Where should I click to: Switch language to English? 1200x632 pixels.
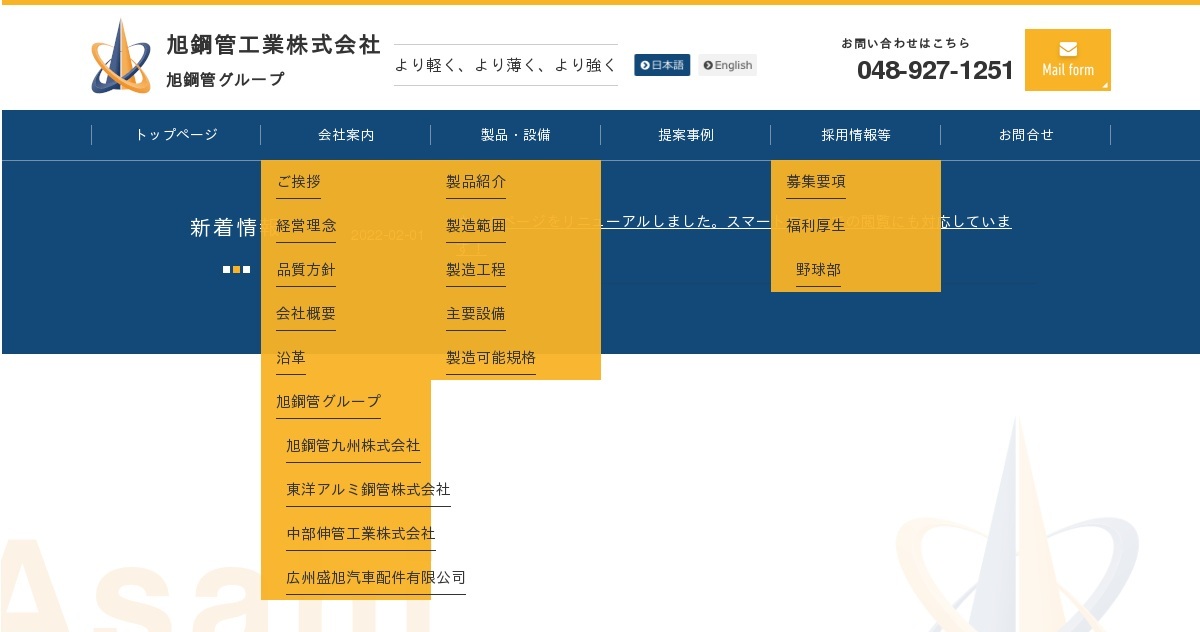pos(727,65)
